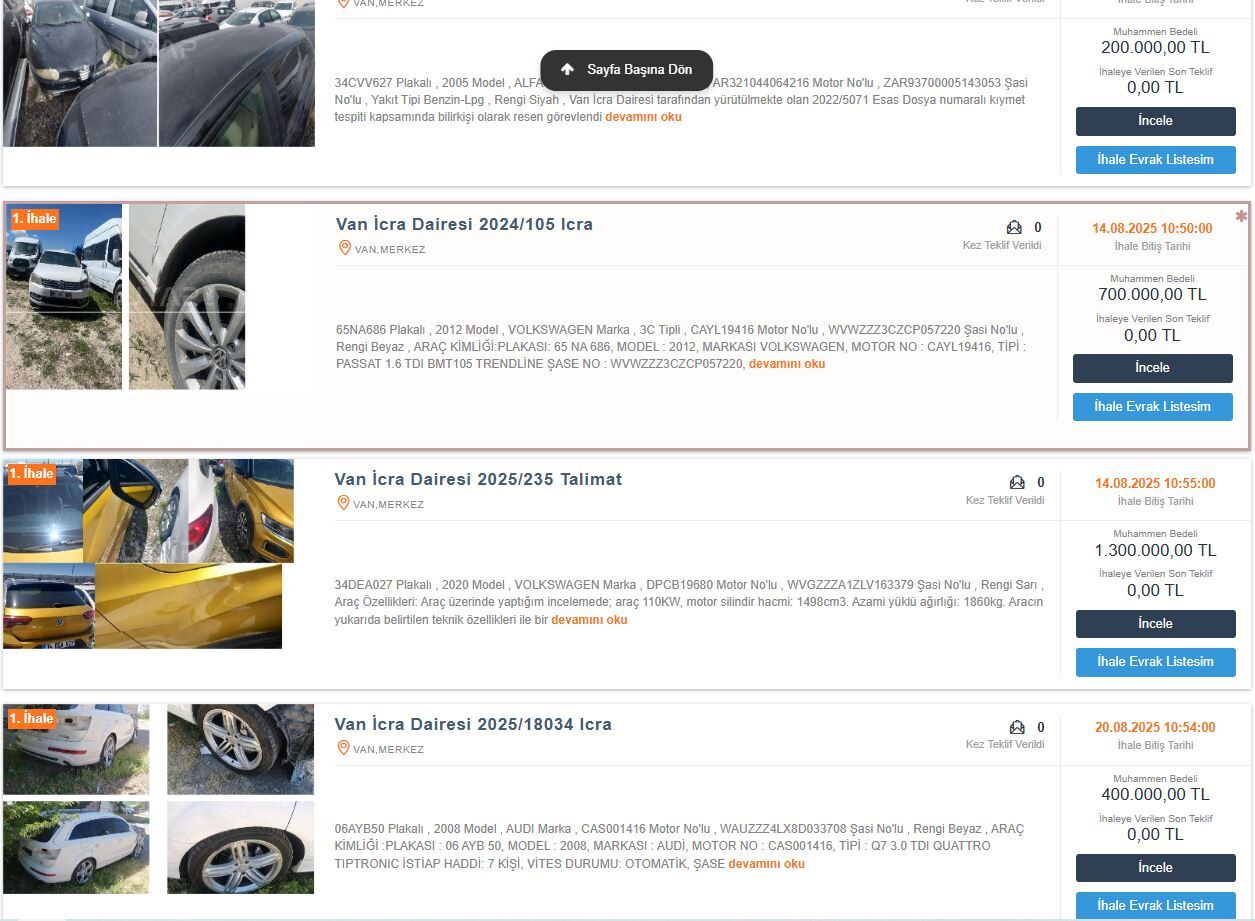Open the Van İcra Dairesi 2025/18034 Icra title
The height and width of the screenshot is (921, 1255).
[473, 724]
